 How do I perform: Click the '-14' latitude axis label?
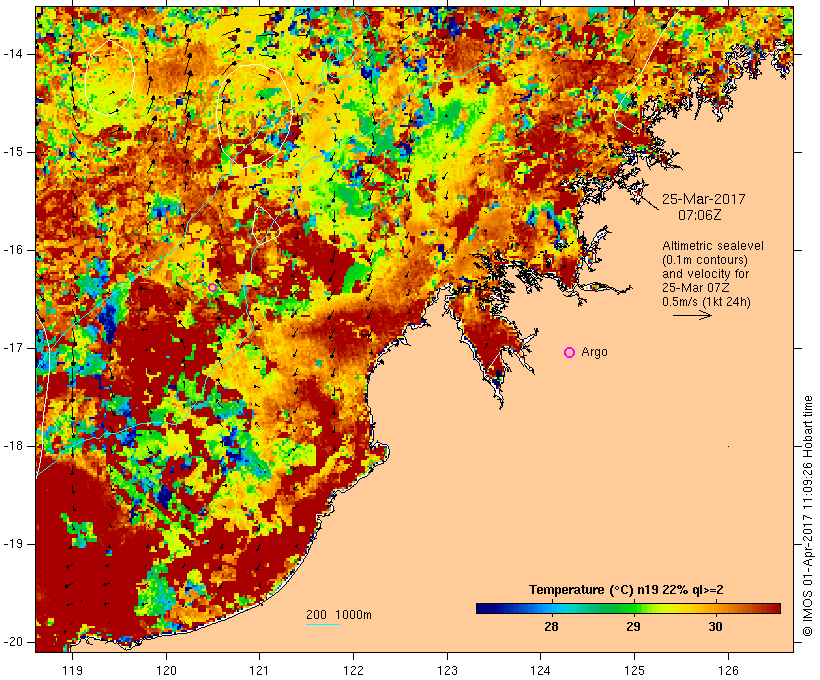pyautogui.click(x=13, y=54)
